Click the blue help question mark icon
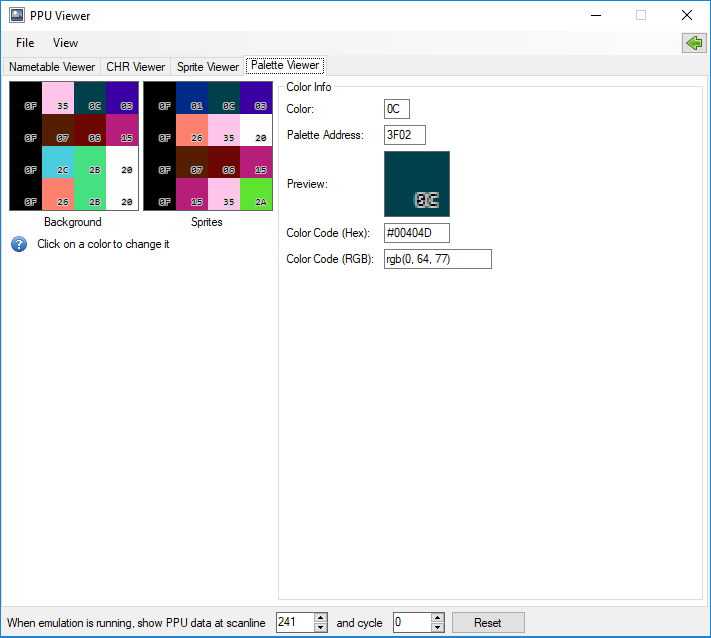This screenshot has width=711, height=638. pos(19,244)
